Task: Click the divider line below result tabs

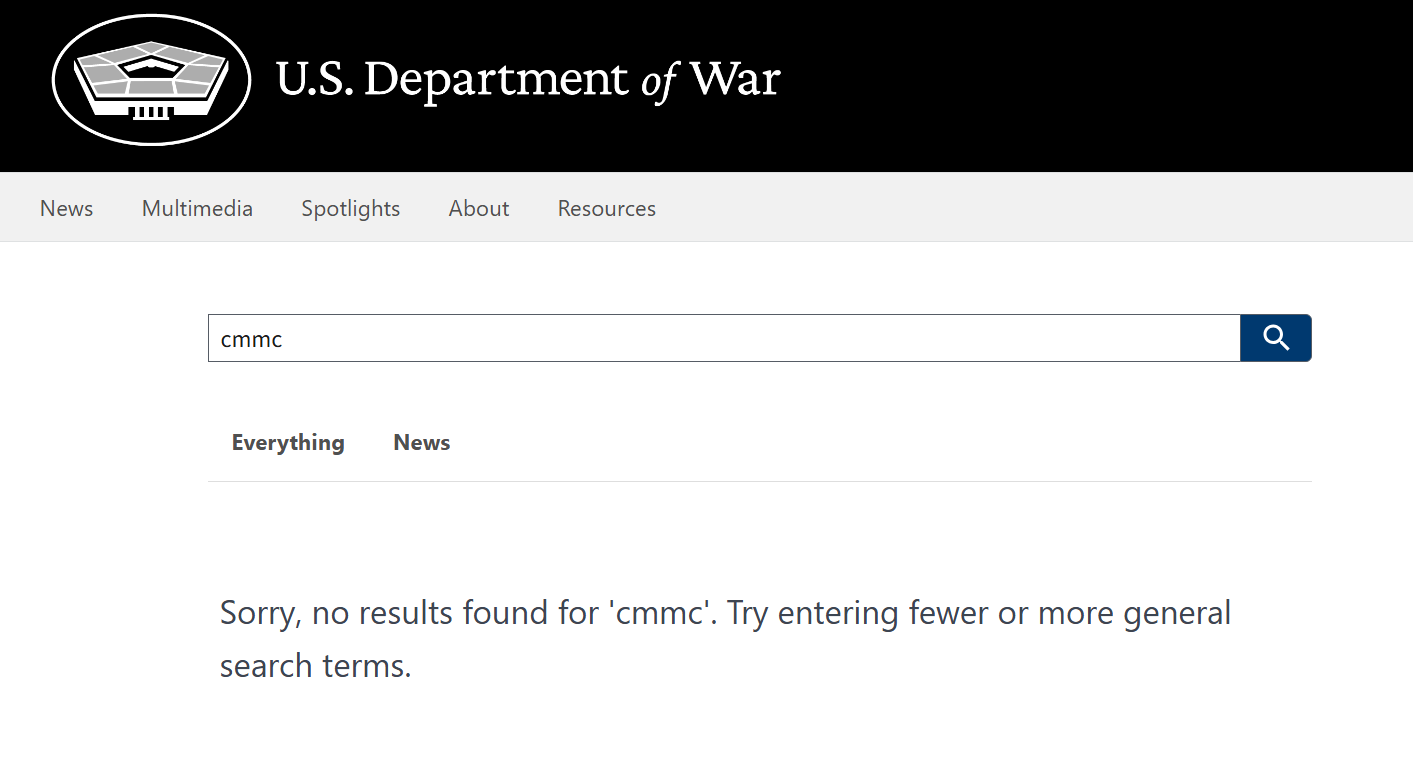Action: 760,481
